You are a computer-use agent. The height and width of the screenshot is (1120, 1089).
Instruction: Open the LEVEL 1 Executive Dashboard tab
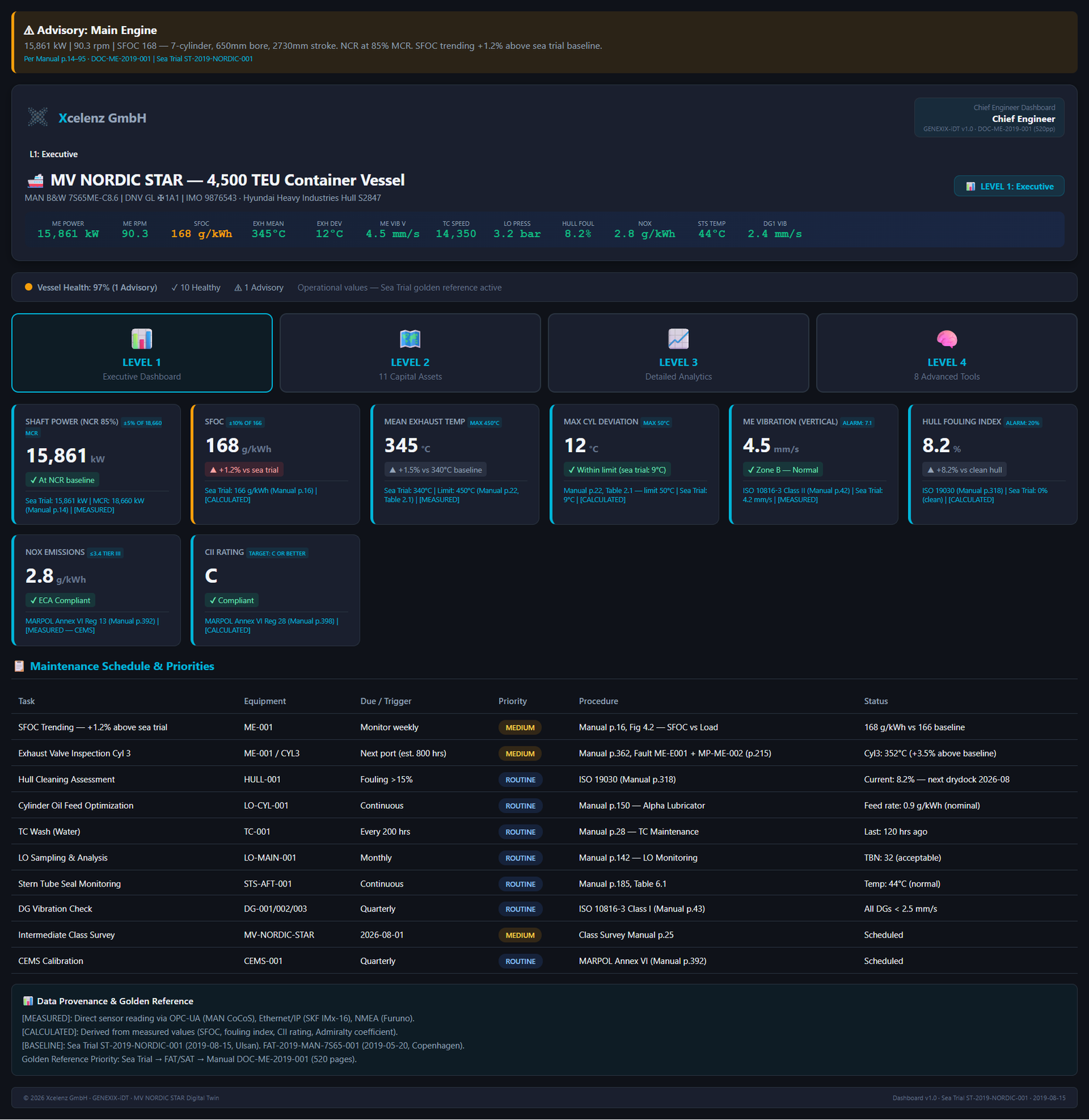tap(142, 353)
